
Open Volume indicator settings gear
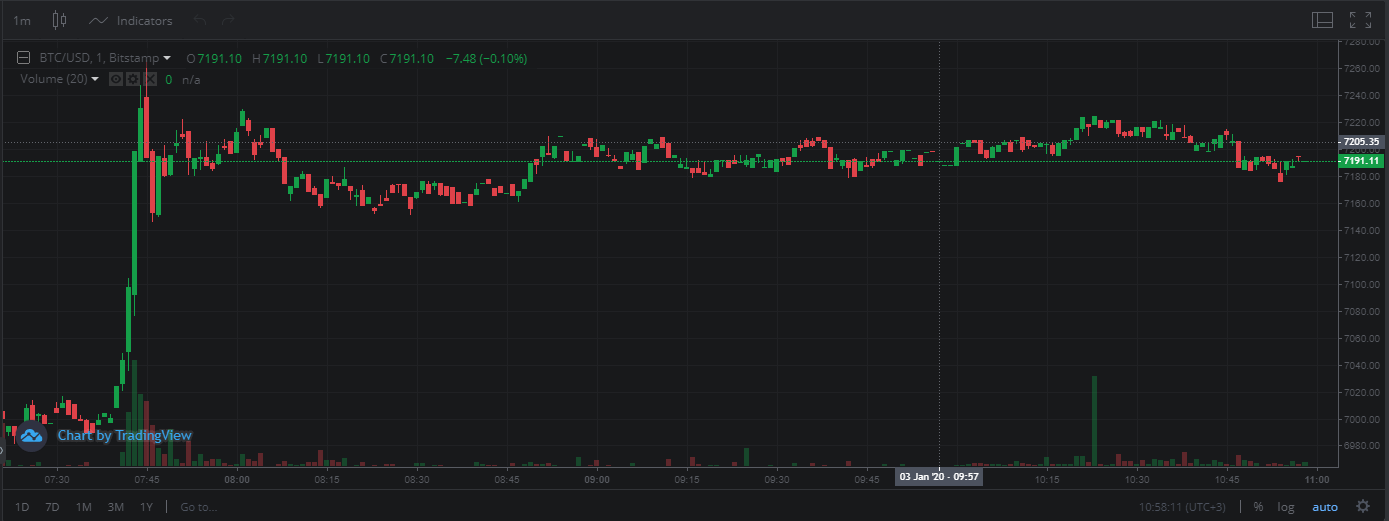click(x=133, y=79)
